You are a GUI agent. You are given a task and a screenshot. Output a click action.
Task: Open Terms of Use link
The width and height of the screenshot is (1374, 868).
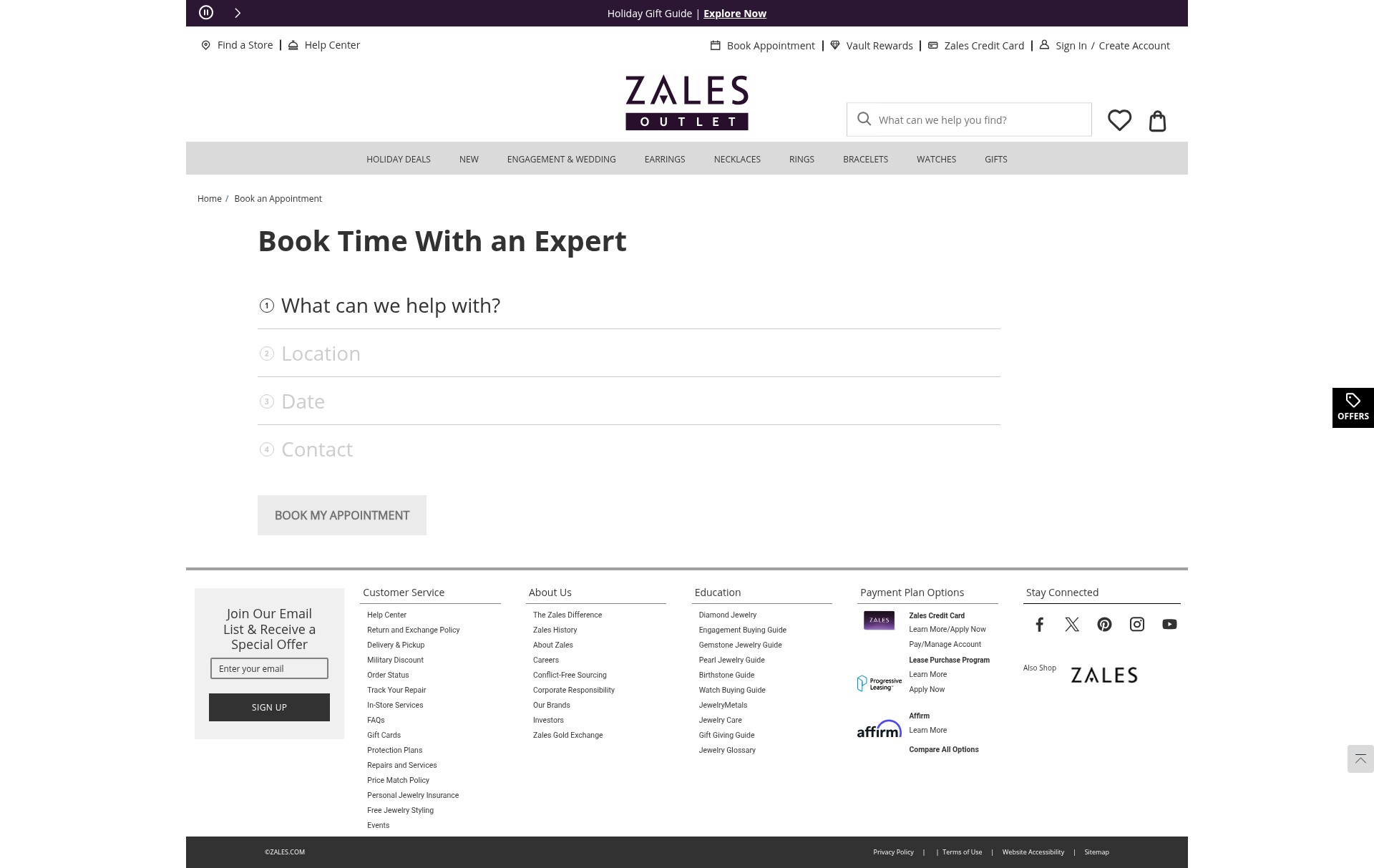coord(962,852)
